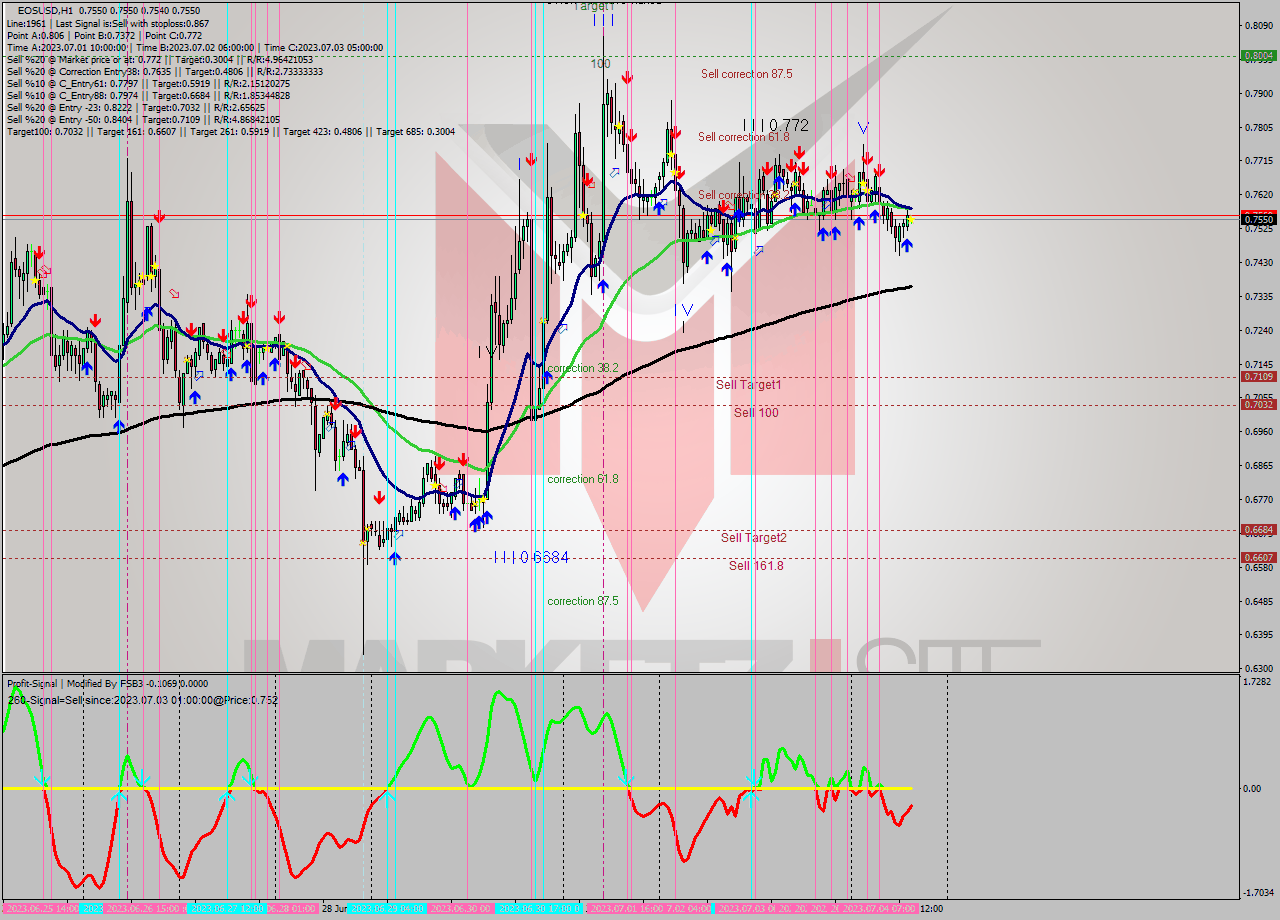Click the 0.7240 price axis value
The height and width of the screenshot is (920, 1280).
[x=1258, y=331]
